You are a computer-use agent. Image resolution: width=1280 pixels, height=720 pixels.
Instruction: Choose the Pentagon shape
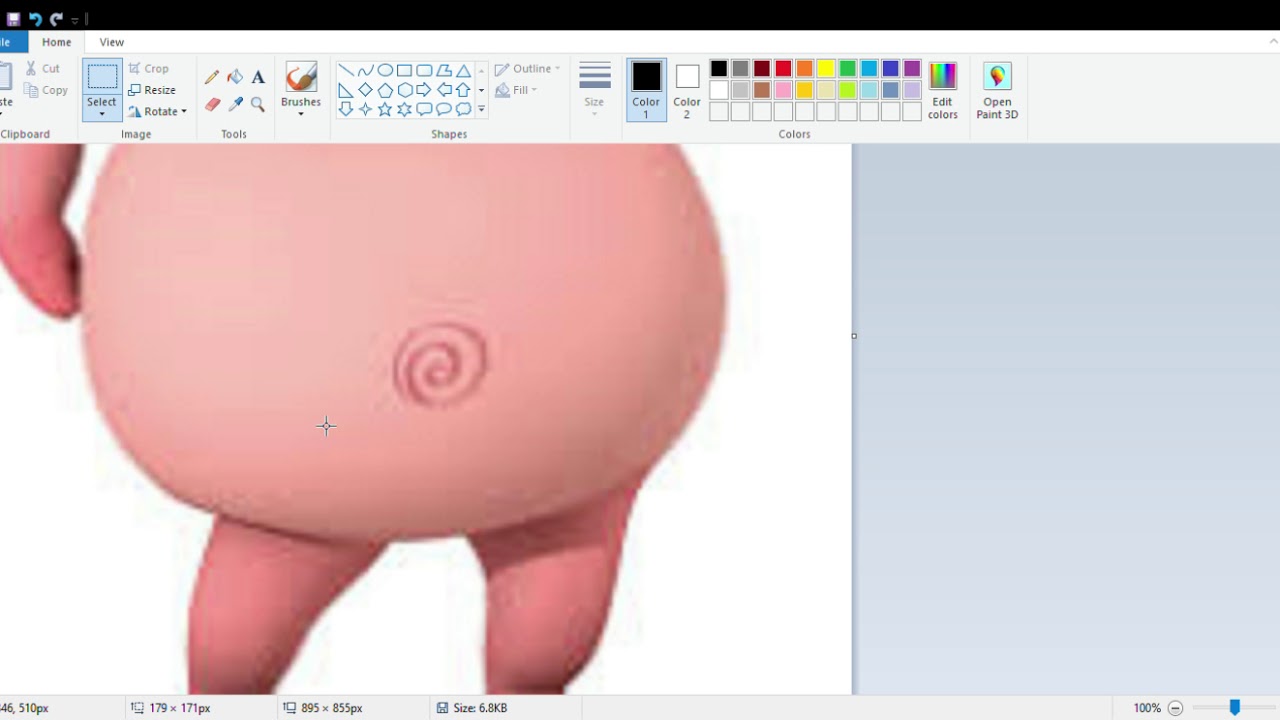coord(385,90)
